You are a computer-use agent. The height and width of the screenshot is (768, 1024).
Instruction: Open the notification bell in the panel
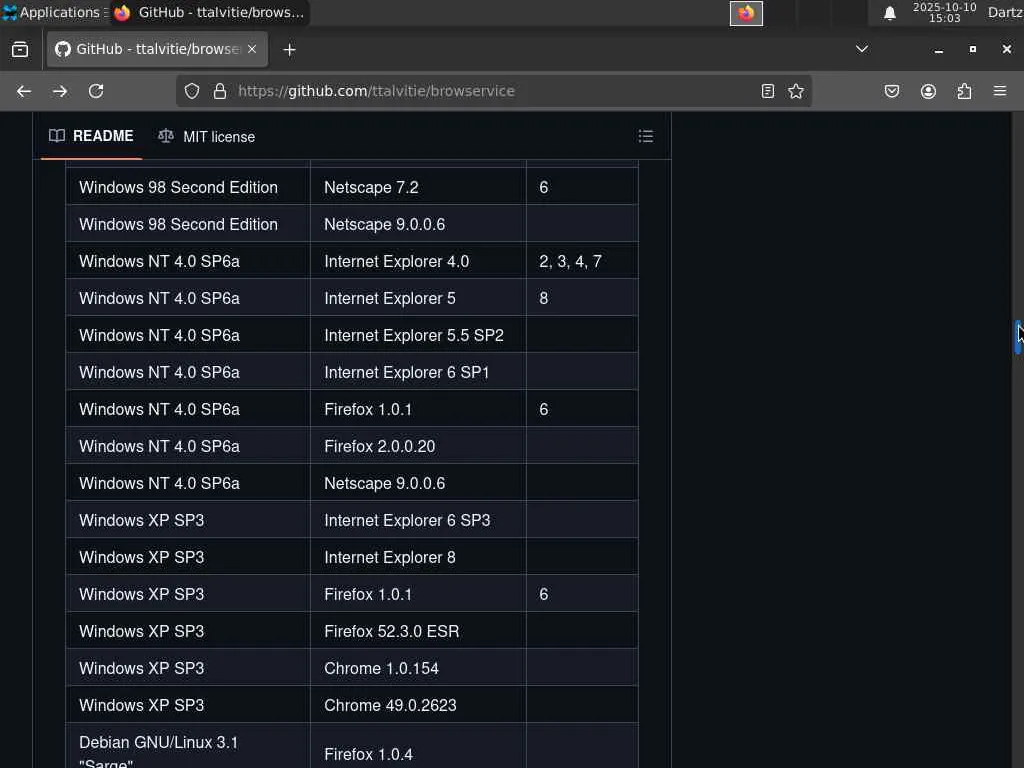tap(889, 13)
